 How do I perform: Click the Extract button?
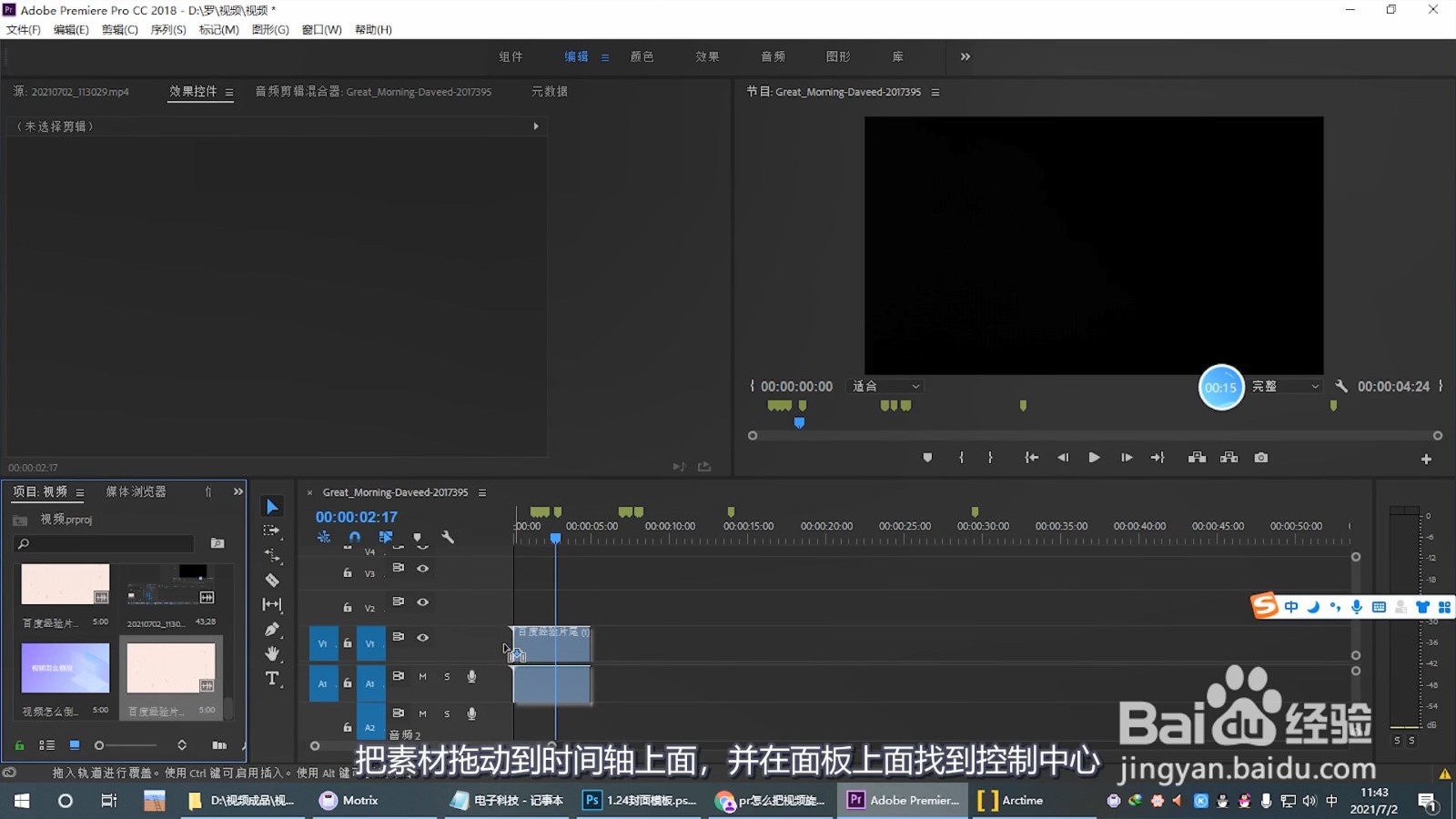click(x=1229, y=458)
